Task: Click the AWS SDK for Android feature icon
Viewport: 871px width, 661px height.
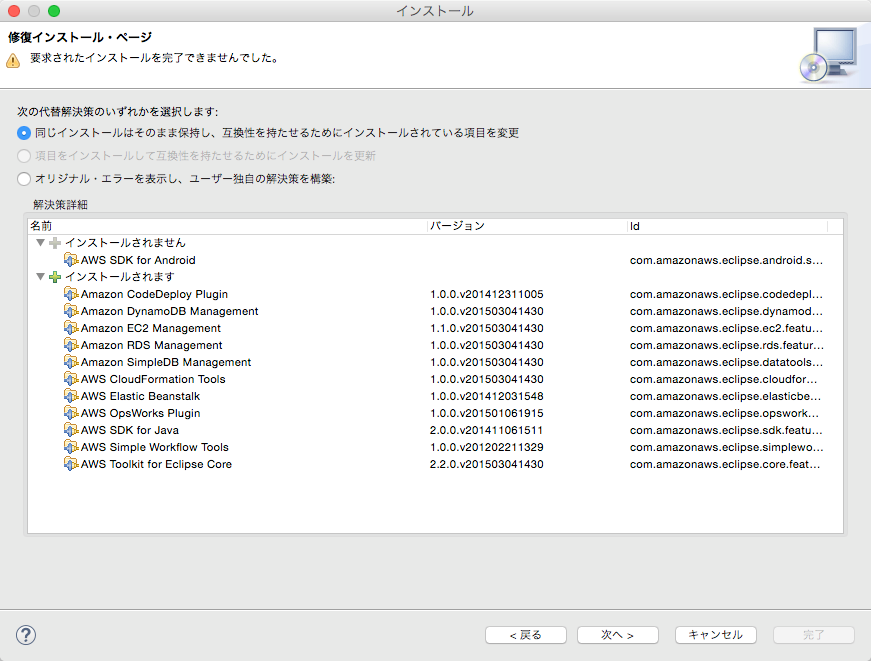Action: coord(71,260)
